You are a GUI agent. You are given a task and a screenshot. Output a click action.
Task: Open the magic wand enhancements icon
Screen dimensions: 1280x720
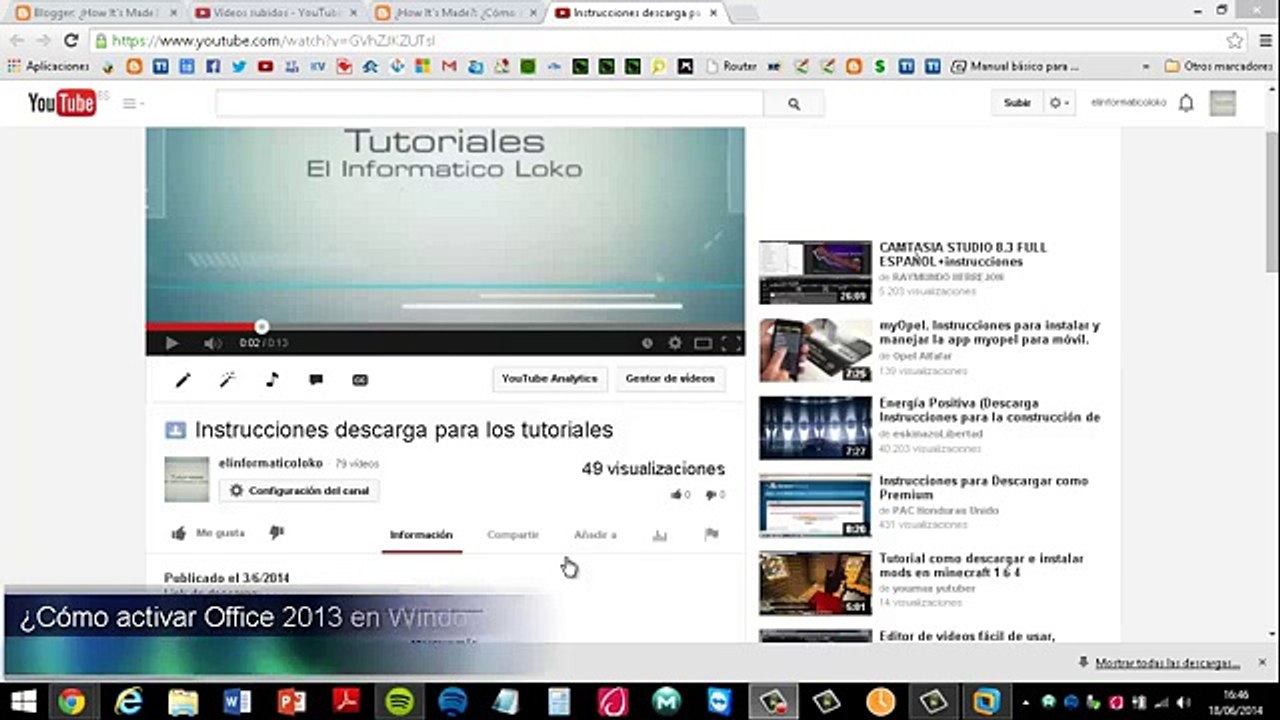(x=227, y=380)
